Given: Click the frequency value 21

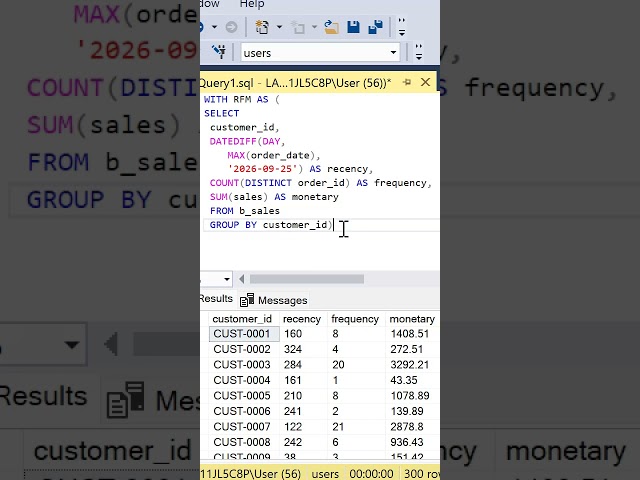Looking at the screenshot, I should click(x=338, y=427).
